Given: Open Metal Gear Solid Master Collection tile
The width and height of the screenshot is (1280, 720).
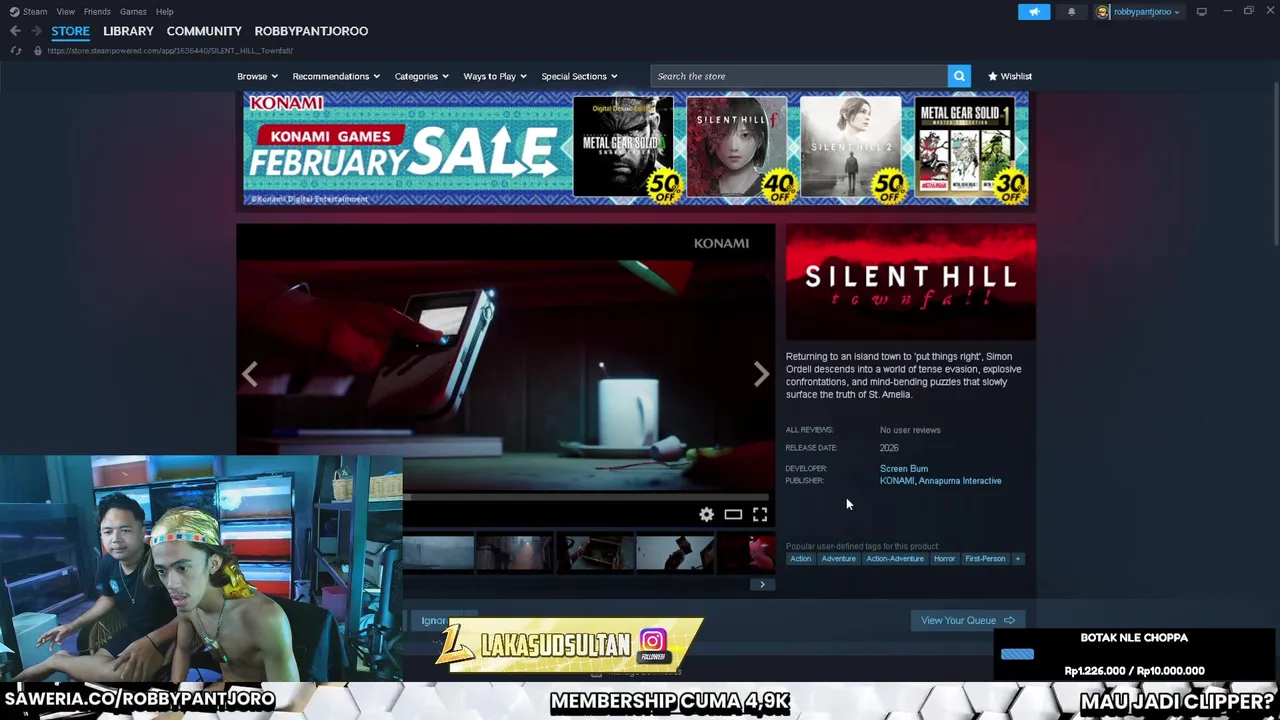Looking at the screenshot, I should 965,149.
